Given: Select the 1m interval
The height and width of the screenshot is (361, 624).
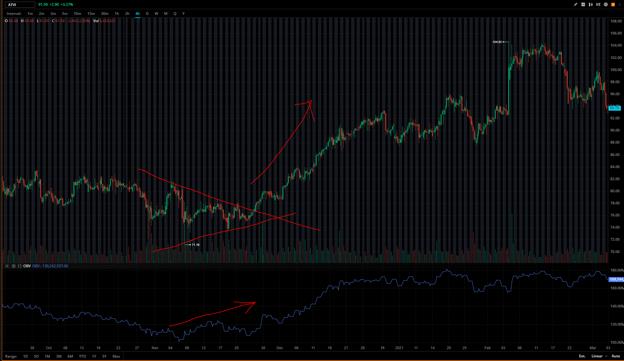Looking at the screenshot, I should coord(30,14).
